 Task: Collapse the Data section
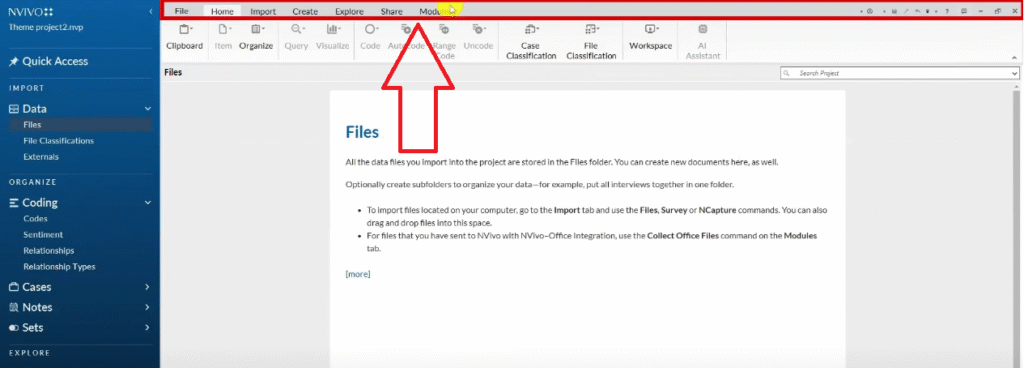pos(148,109)
